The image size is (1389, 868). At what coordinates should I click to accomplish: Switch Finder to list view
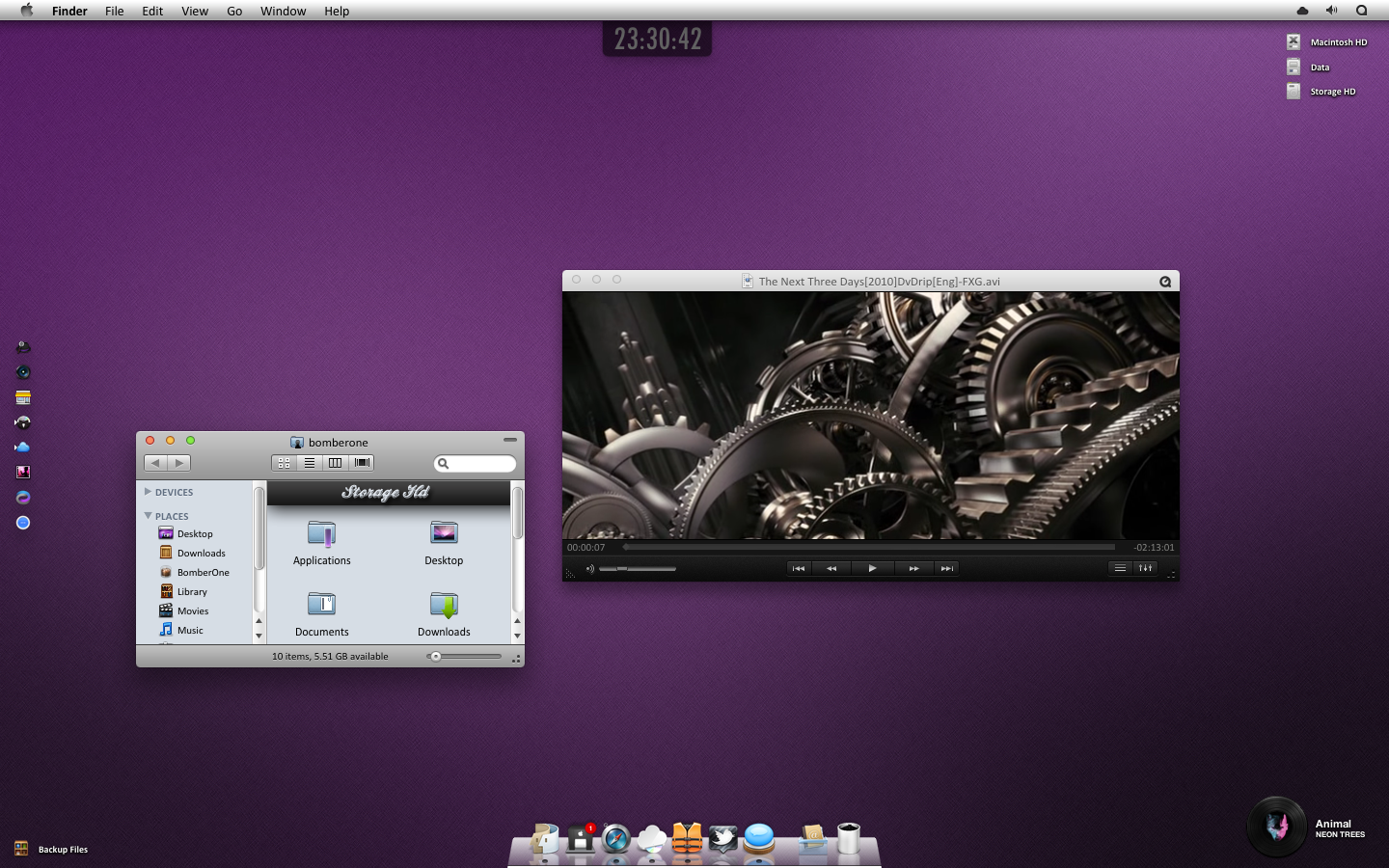pos(310,463)
